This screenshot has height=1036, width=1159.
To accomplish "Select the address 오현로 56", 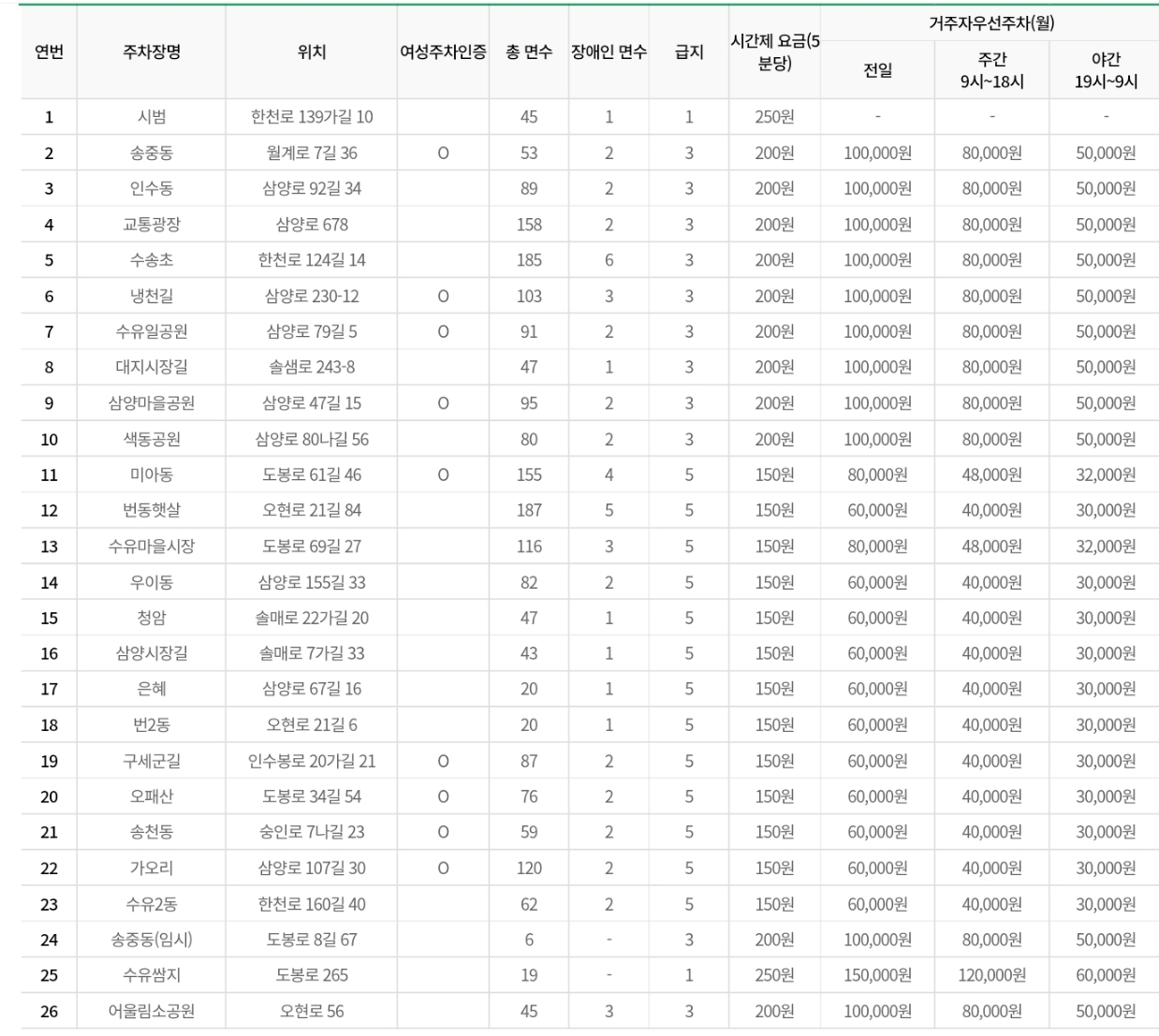I will (x=311, y=1012).
